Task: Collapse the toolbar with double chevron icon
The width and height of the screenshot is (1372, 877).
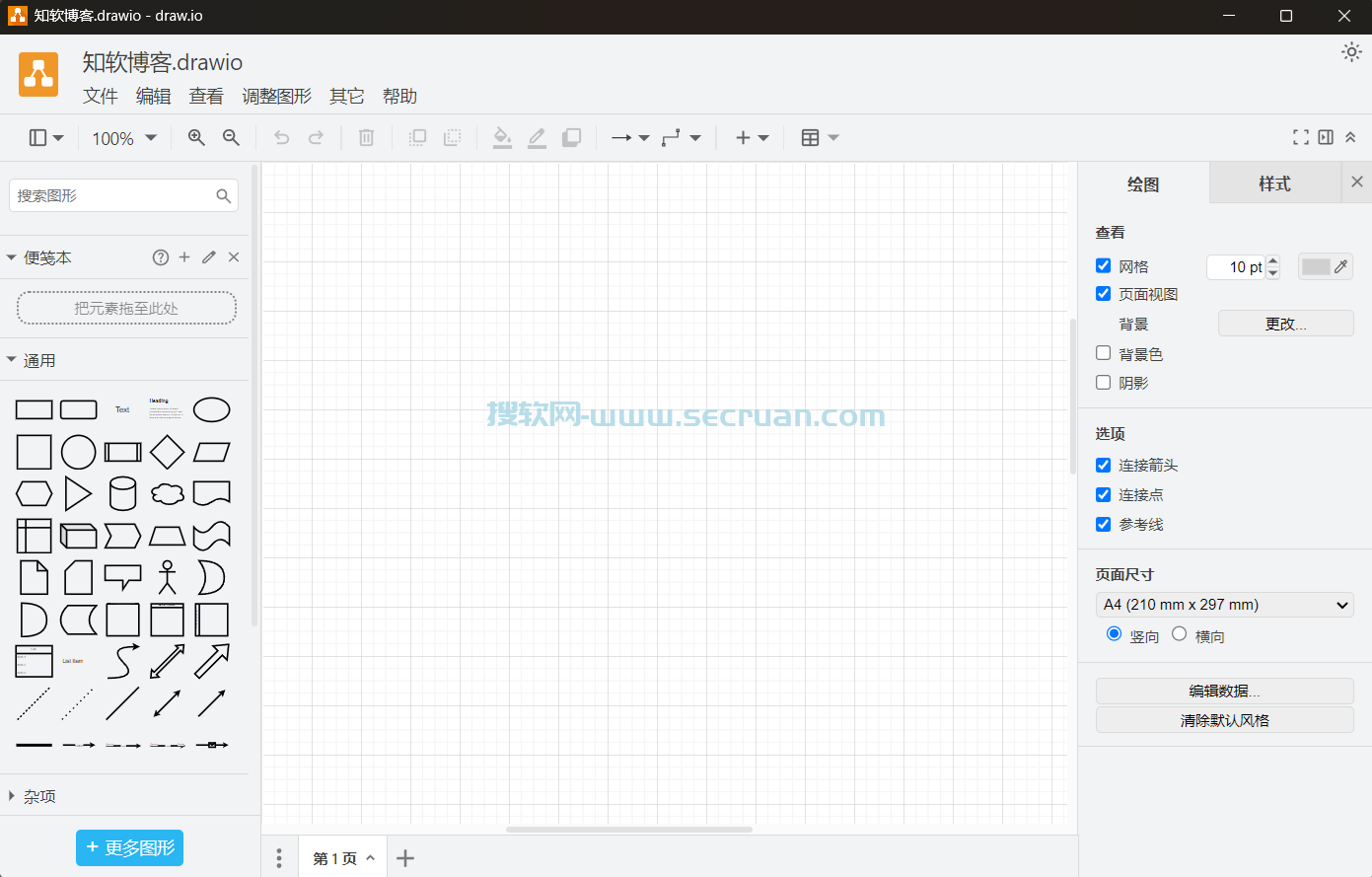Action: click(1350, 137)
